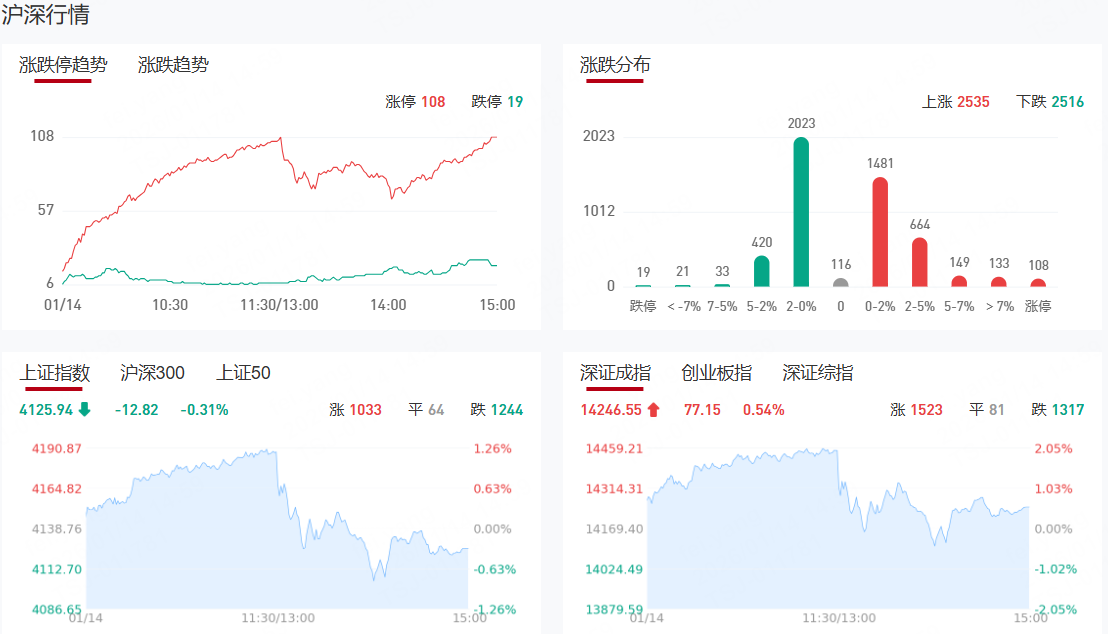Click the red 664 bar for 2-5%

point(920,262)
